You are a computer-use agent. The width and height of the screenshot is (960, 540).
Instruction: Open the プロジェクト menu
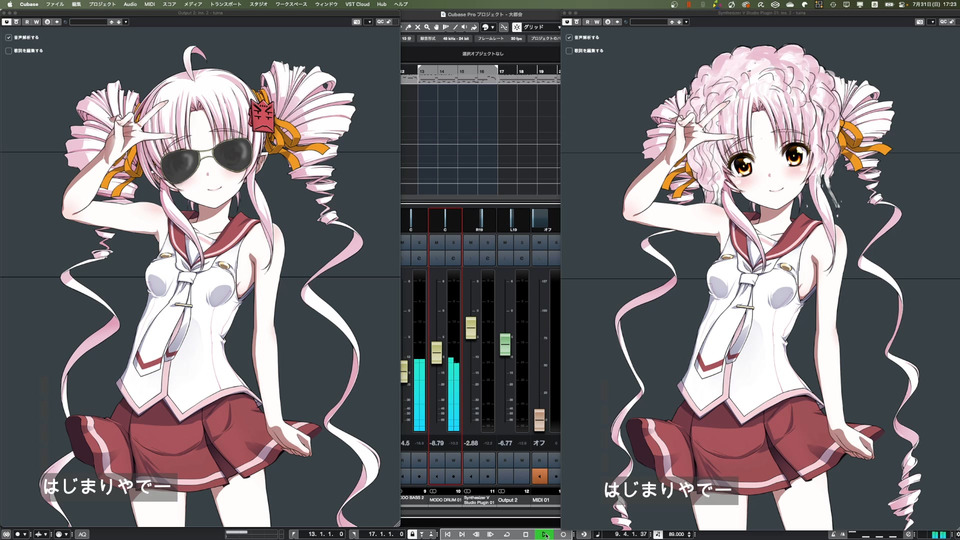point(102,4)
